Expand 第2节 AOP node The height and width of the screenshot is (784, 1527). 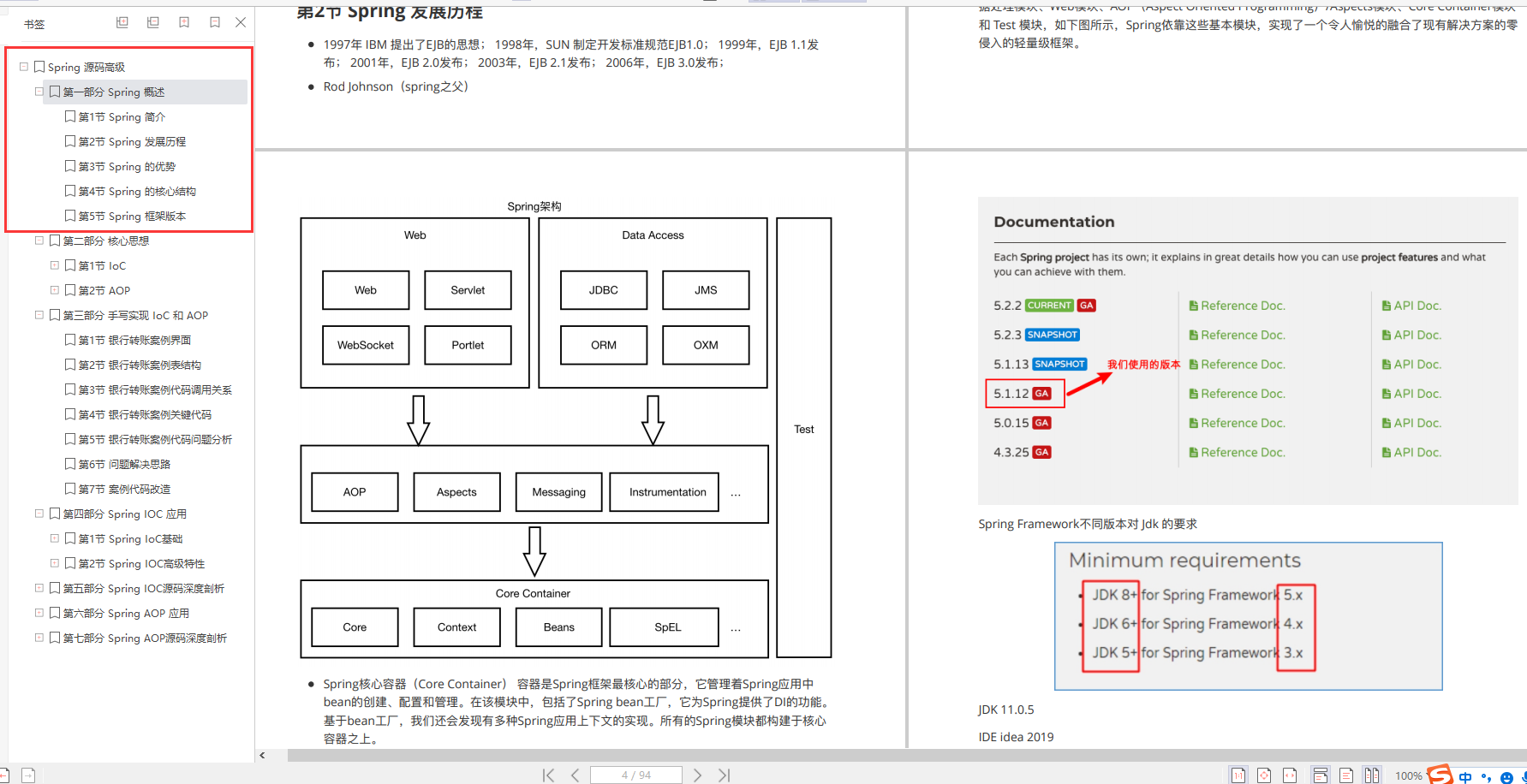click(x=55, y=290)
